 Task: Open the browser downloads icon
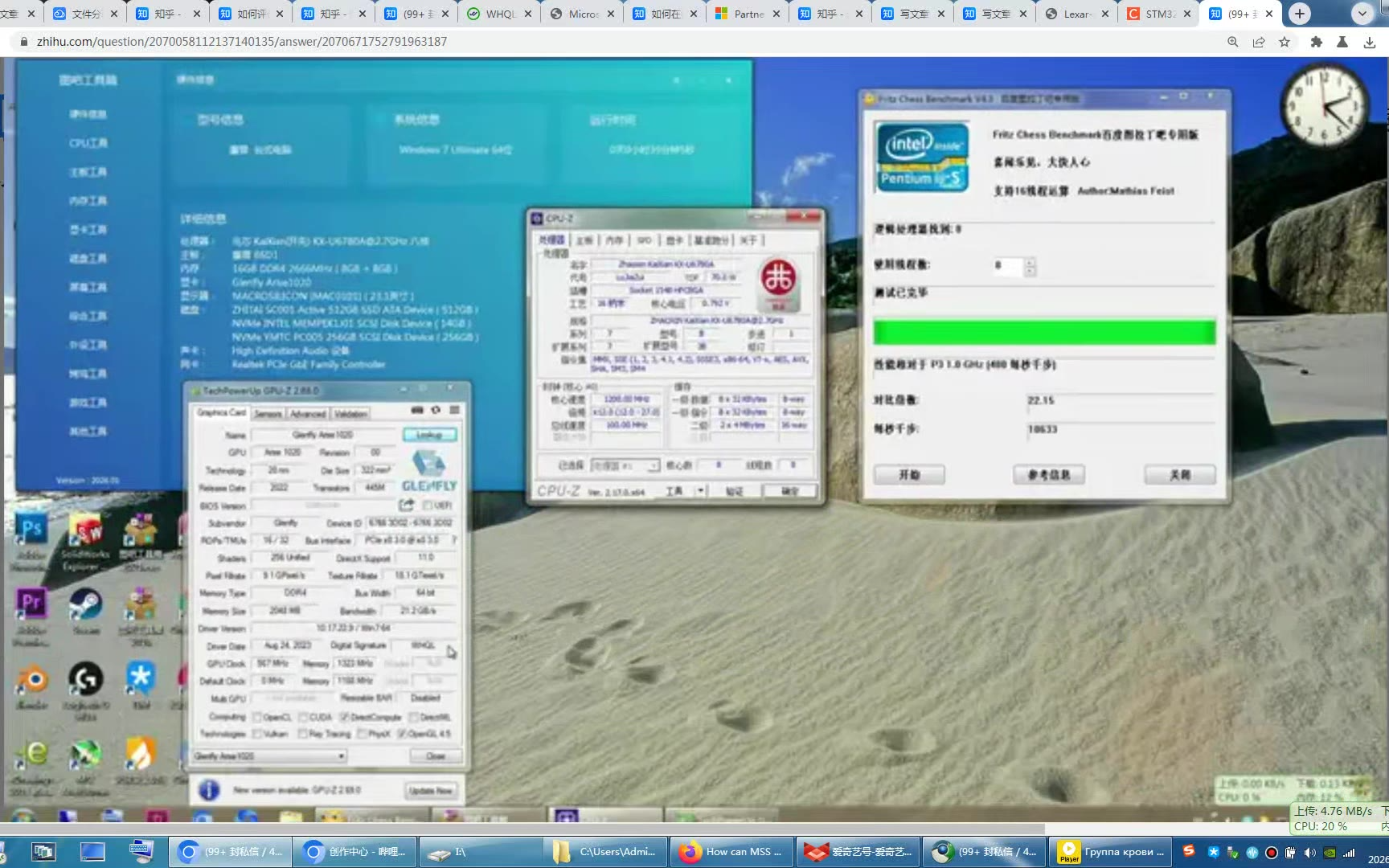coord(1370,42)
